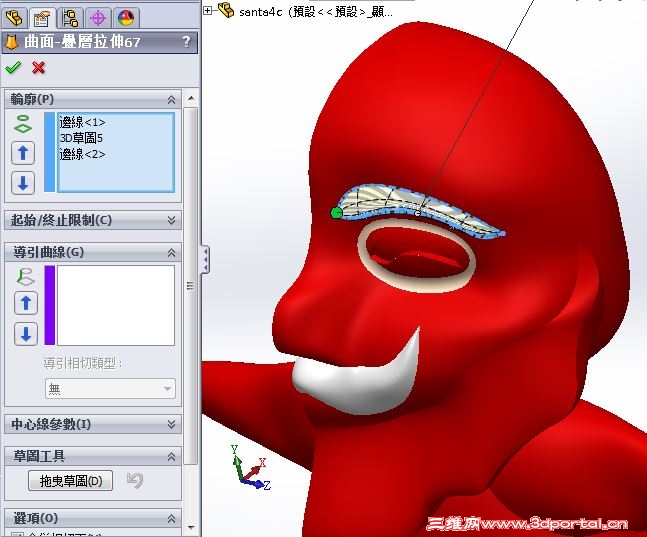The width and height of the screenshot is (647, 537).
Task: Click the undo sketch drag icon
Action: (x=135, y=480)
